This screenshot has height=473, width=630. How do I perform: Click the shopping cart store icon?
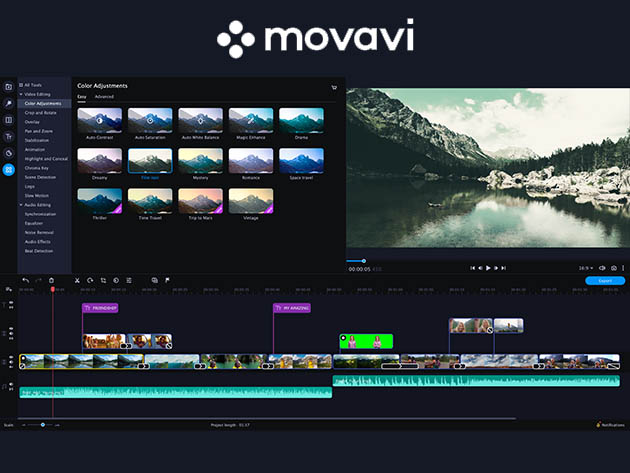334,87
